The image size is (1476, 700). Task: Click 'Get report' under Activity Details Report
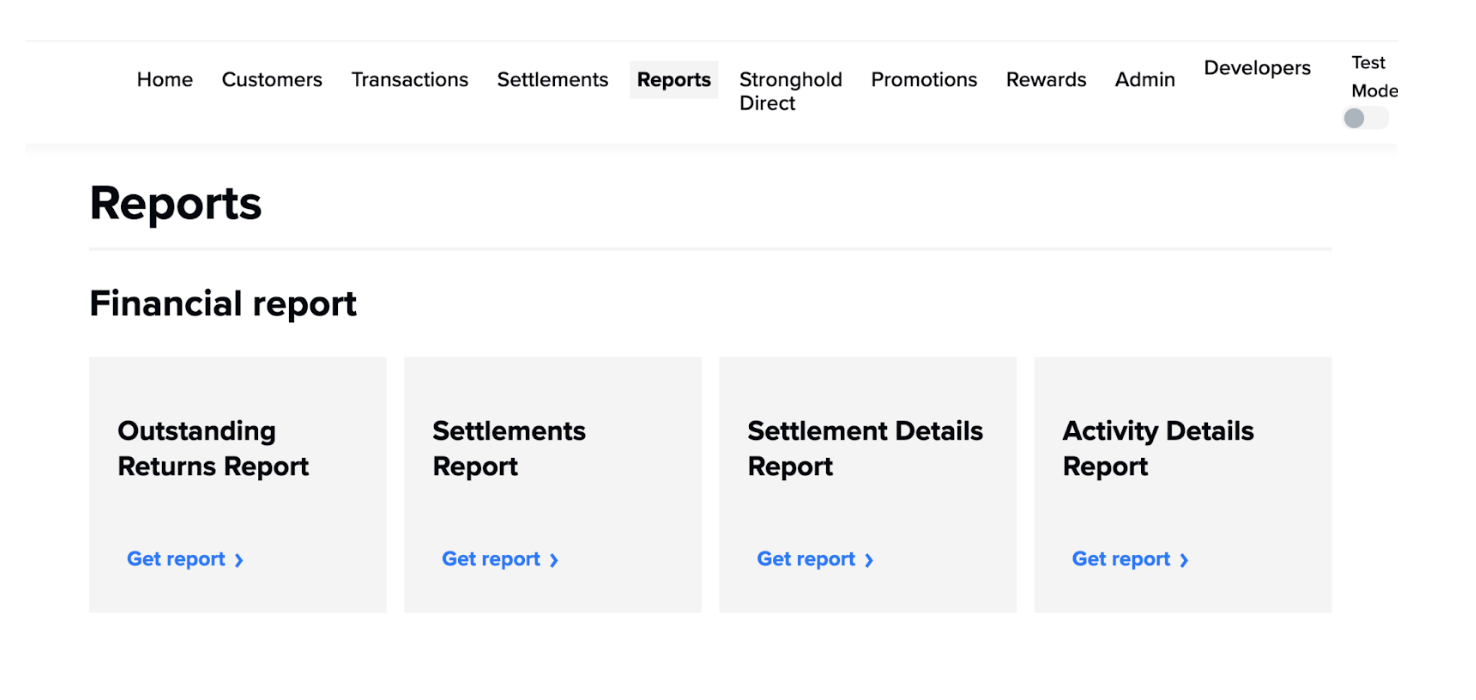(1120, 559)
